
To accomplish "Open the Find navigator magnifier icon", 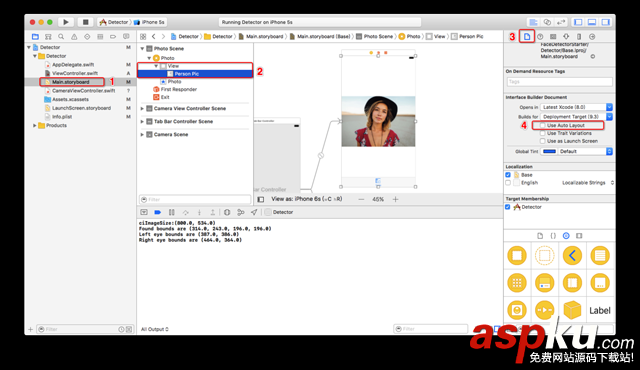I will tap(61, 37).
